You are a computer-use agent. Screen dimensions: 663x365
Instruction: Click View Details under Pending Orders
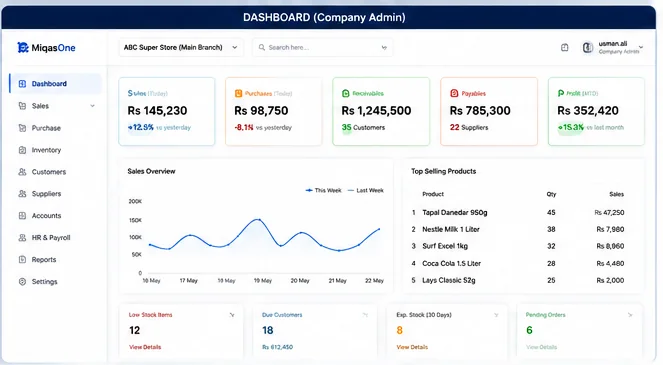542,347
